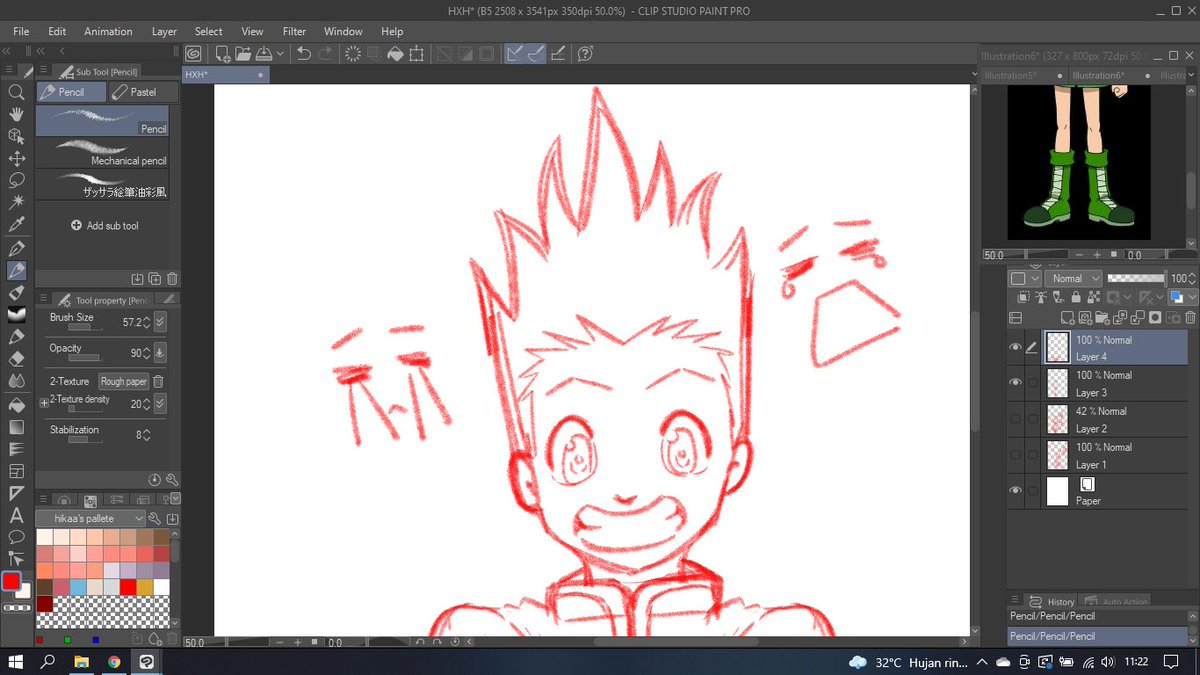This screenshot has height=675, width=1200.
Task: Hide Layer 3 with its eye icon
Action: 1016,383
